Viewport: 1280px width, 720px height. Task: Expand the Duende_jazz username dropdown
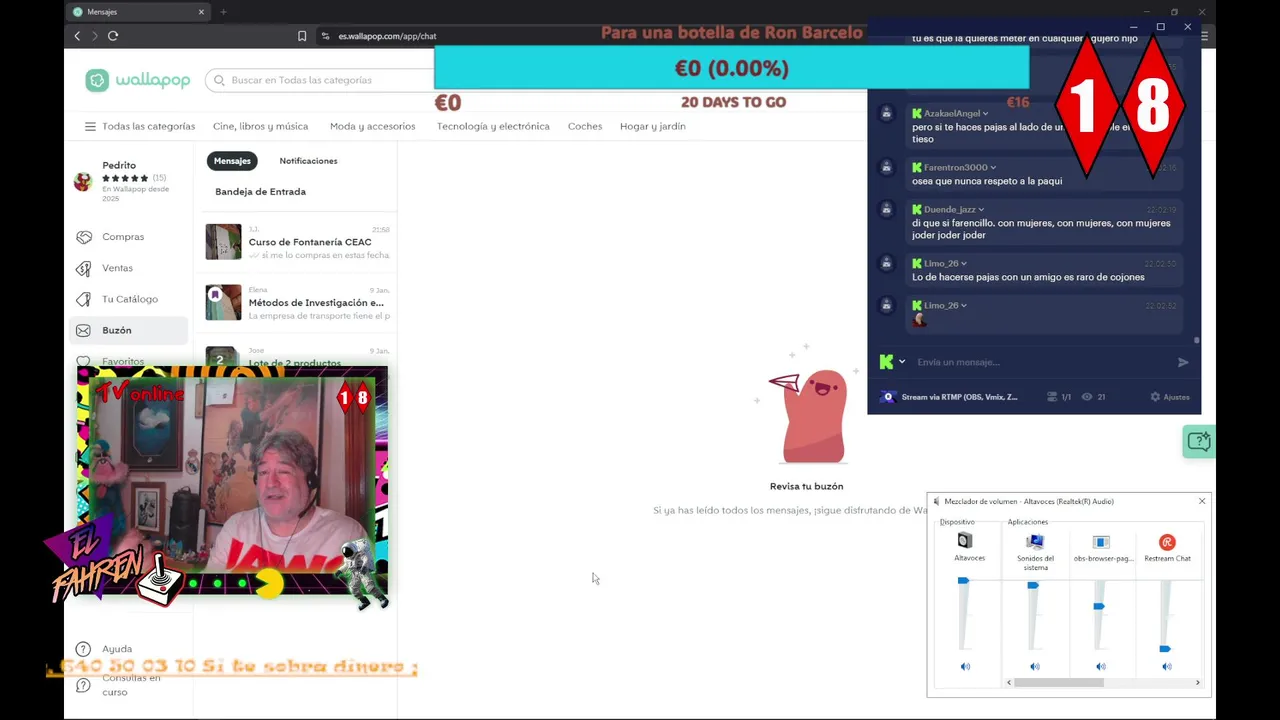click(982, 210)
